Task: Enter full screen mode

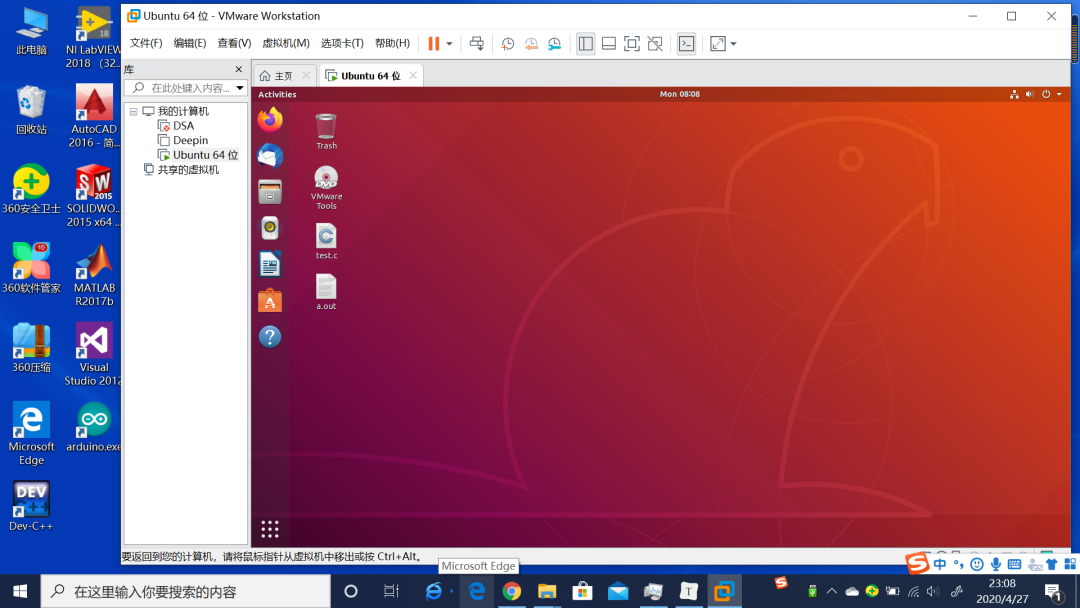Action: coord(632,43)
